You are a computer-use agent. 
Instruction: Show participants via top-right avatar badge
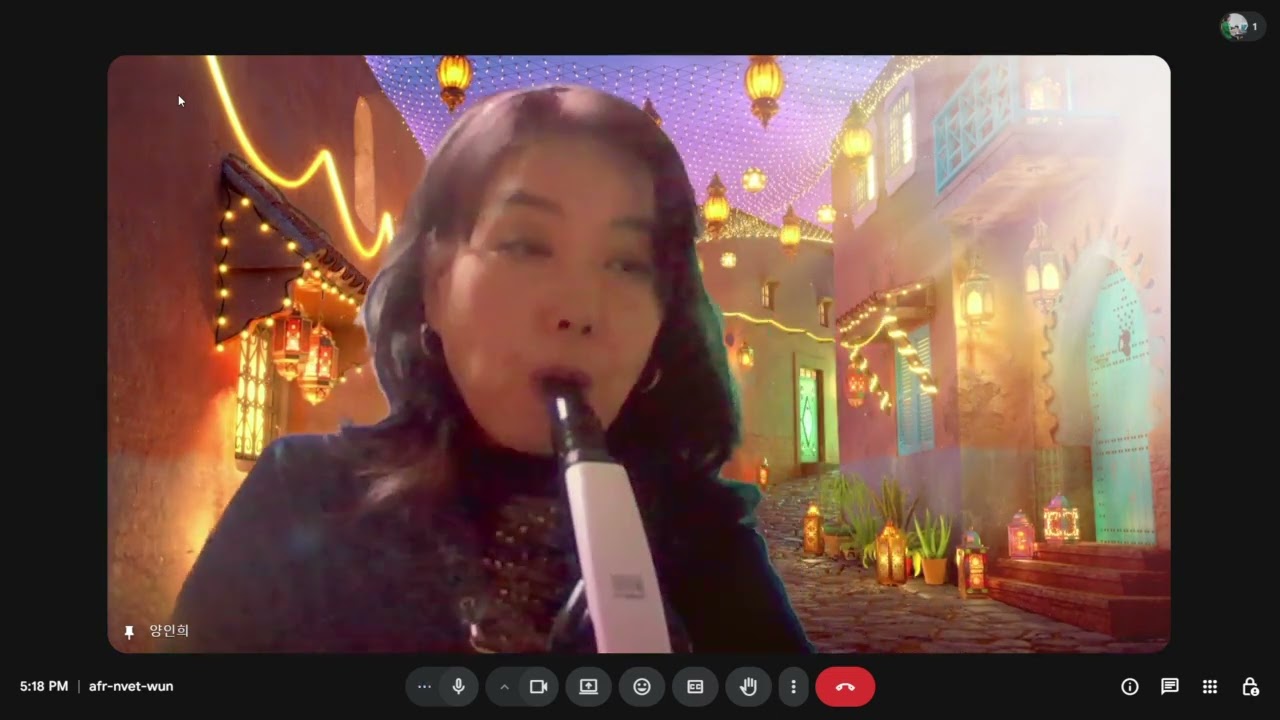click(1243, 27)
